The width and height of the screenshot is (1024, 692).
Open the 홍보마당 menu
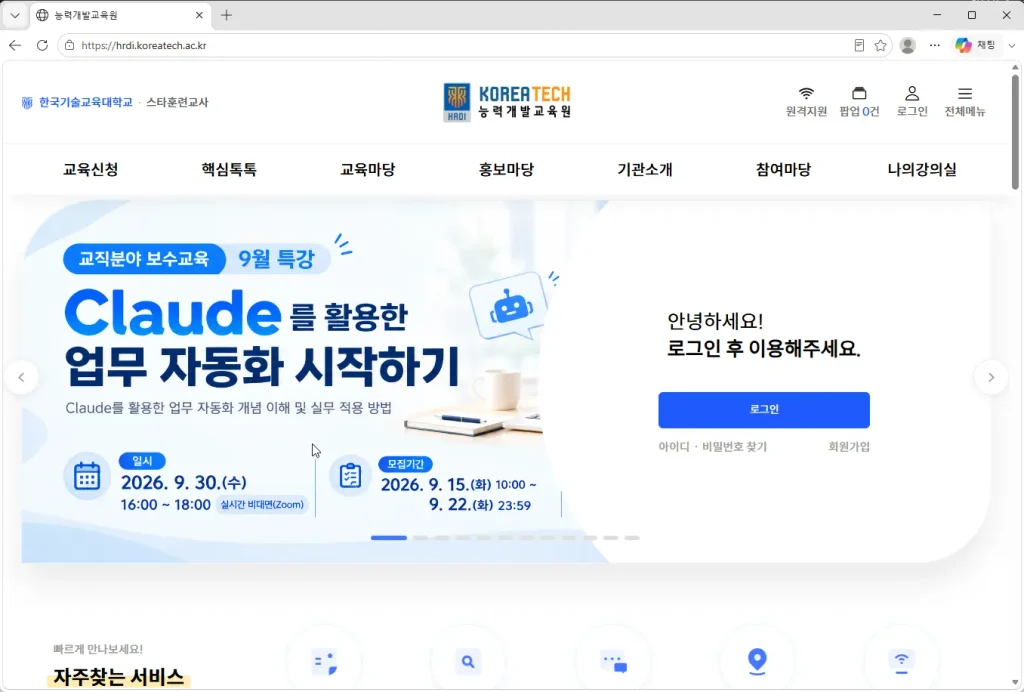point(506,170)
